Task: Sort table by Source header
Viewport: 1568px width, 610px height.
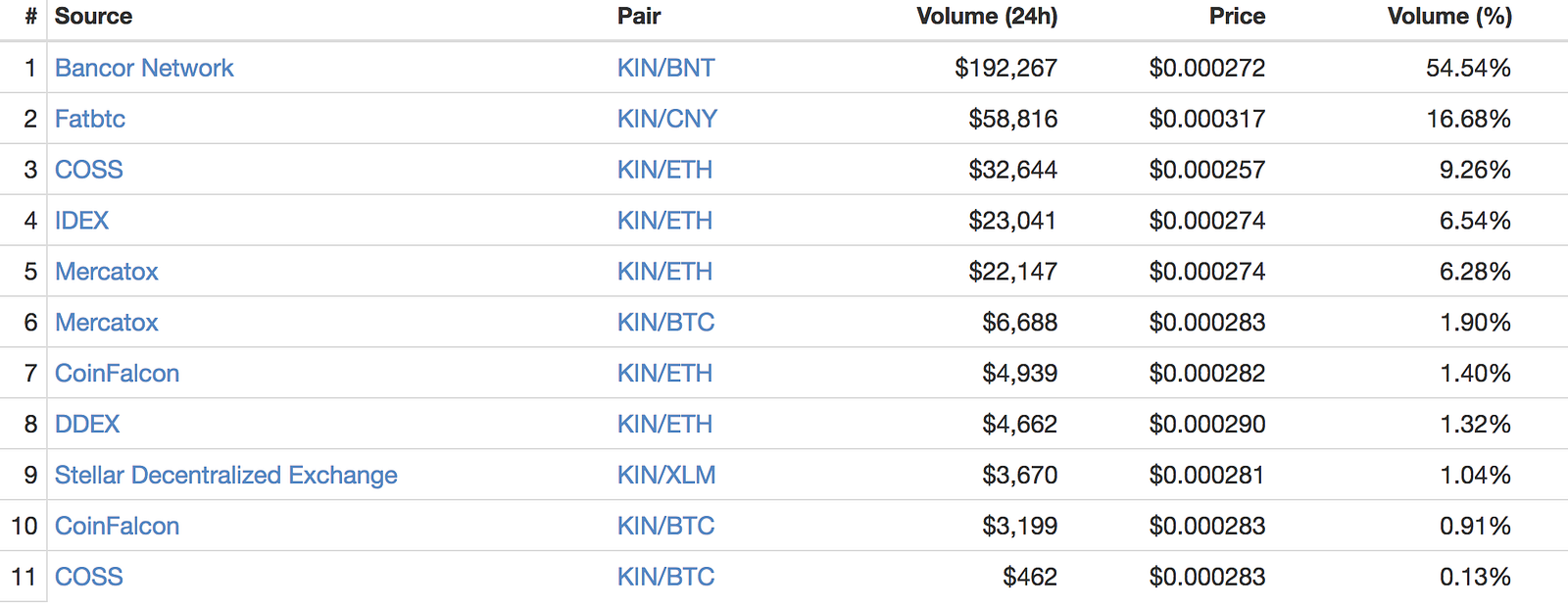Action: pos(93,17)
